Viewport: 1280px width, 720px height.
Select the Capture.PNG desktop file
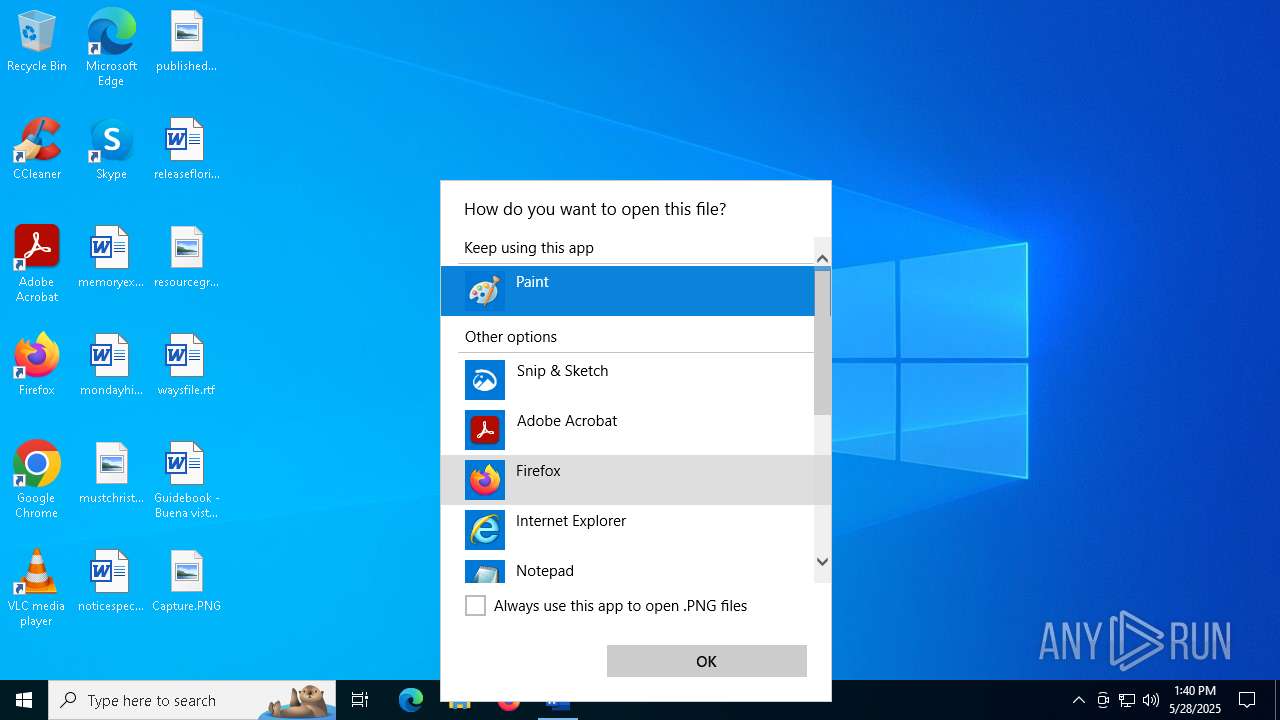186,582
